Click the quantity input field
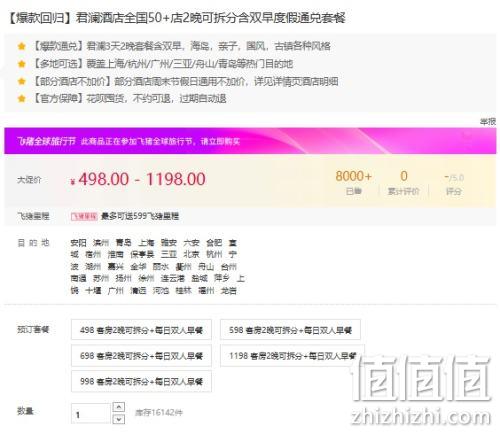Image resolution: width=500 pixels, height=434 pixels. click(91, 414)
